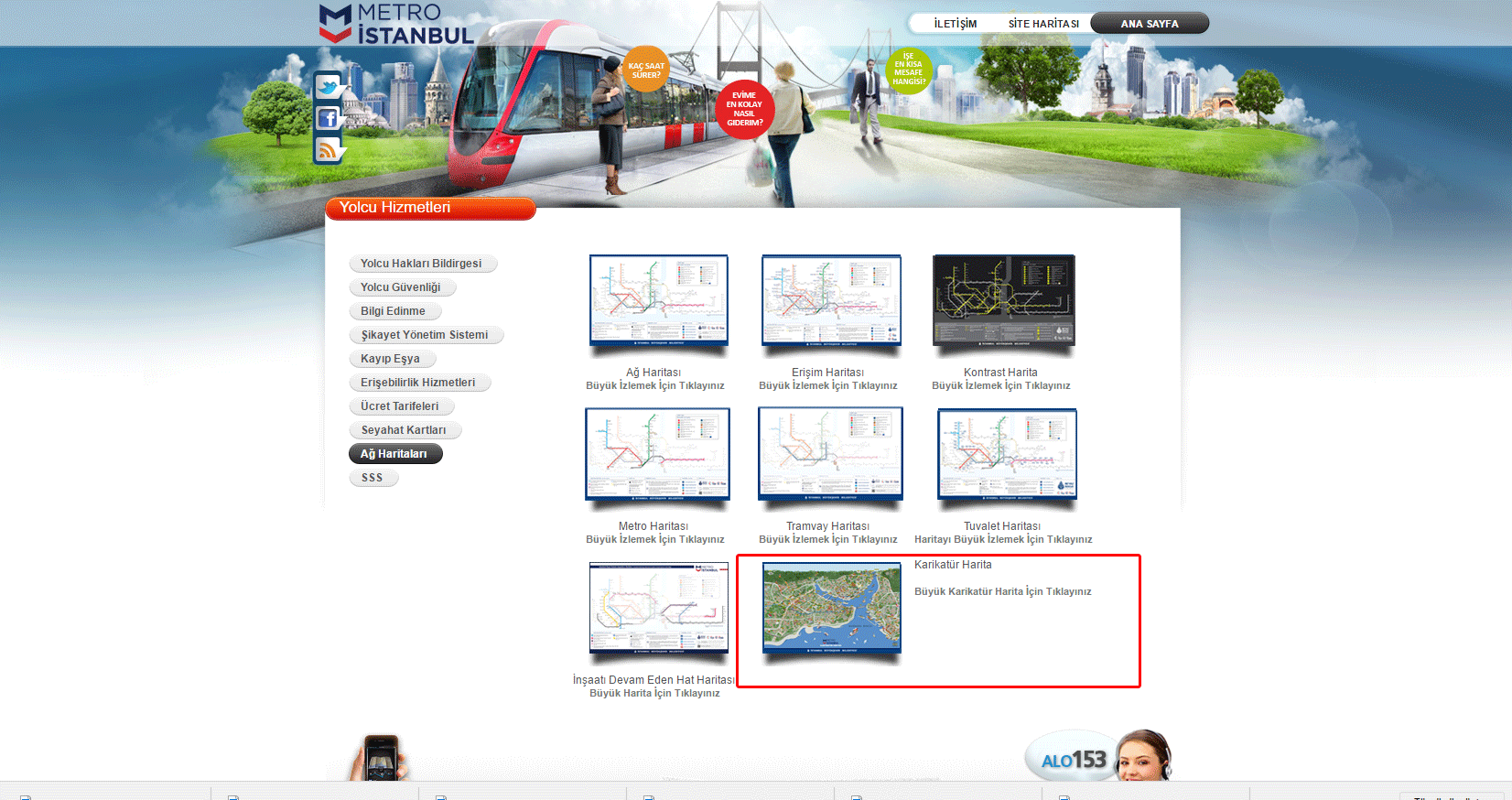Image resolution: width=1512 pixels, height=800 pixels.
Task: Open the Ağ Haritası map thumbnail
Action: click(x=658, y=300)
